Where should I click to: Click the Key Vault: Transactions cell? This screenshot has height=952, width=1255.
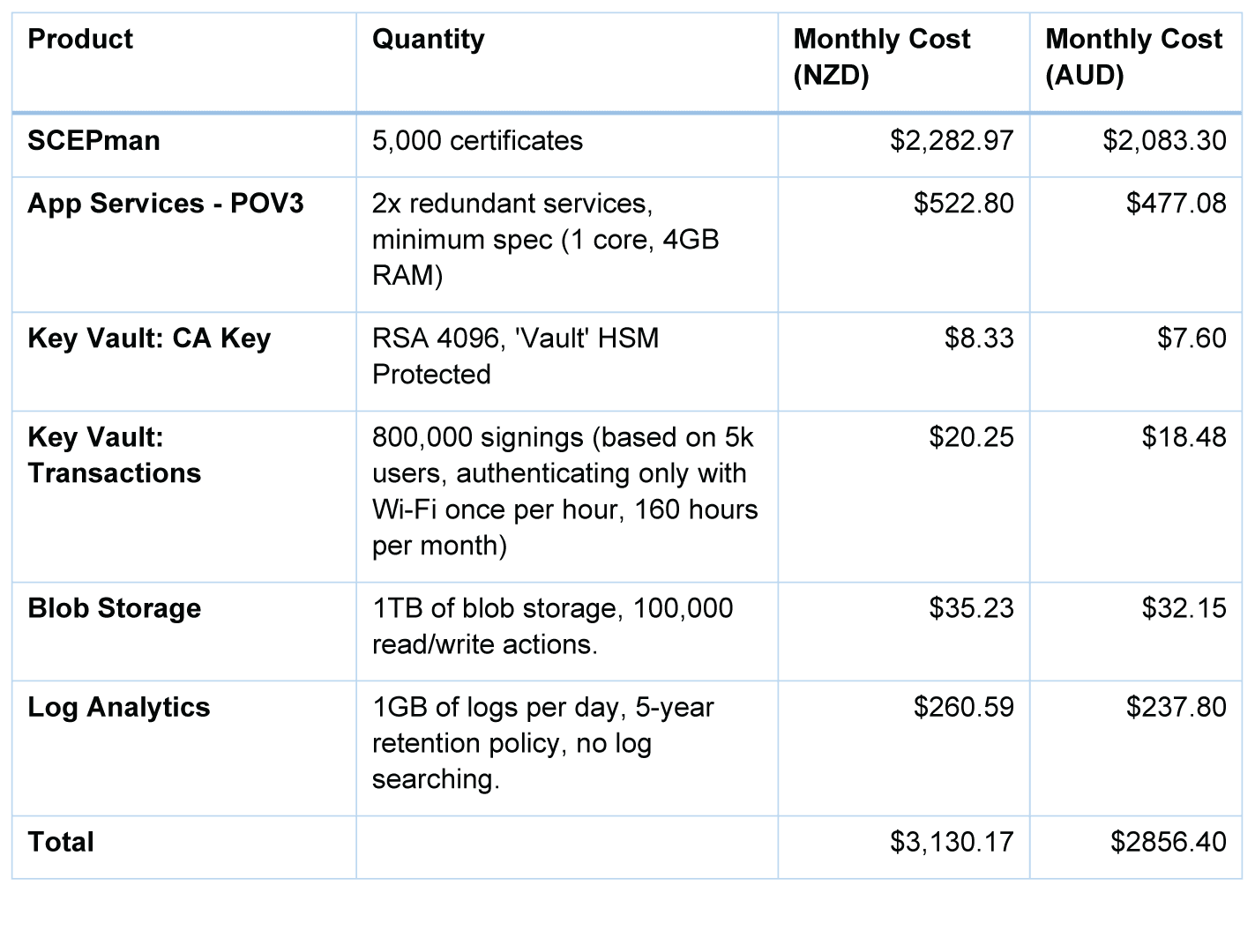(115, 455)
